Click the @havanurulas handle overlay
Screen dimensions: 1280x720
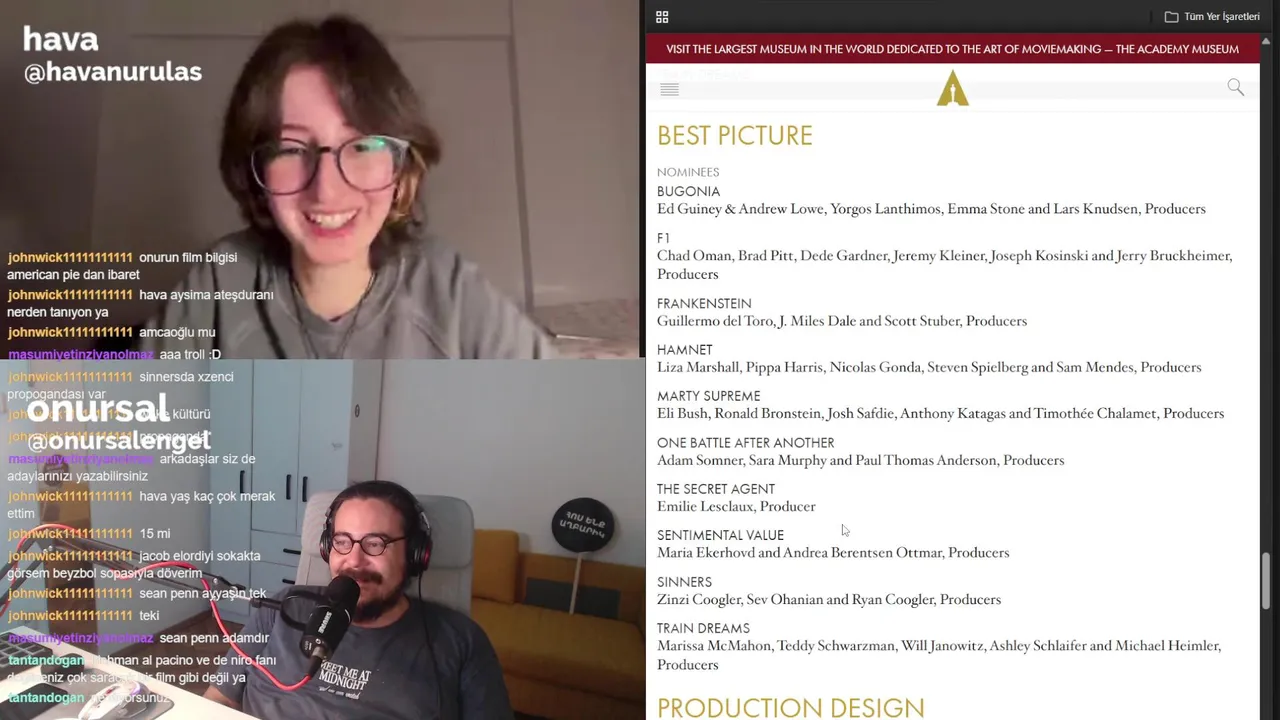click(113, 72)
